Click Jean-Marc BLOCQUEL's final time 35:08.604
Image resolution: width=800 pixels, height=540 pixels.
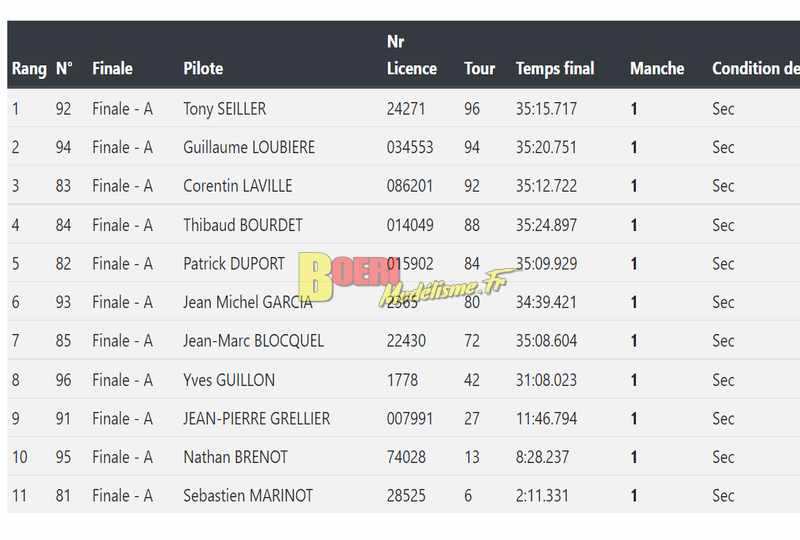click(546, 341)
